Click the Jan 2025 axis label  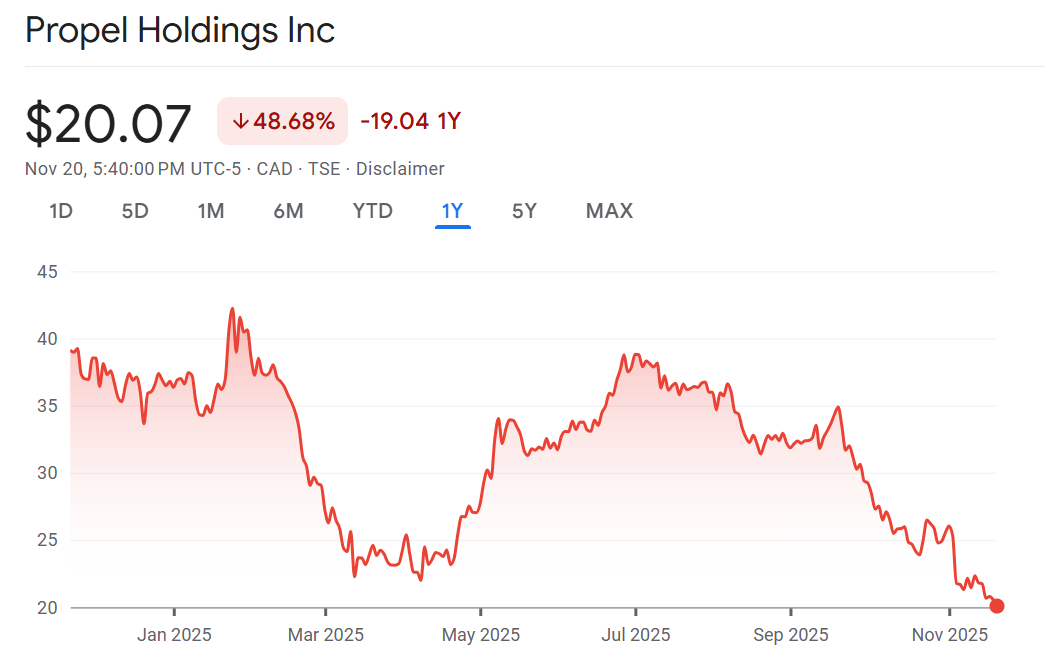pyautogui.click(x=174, y=635)
